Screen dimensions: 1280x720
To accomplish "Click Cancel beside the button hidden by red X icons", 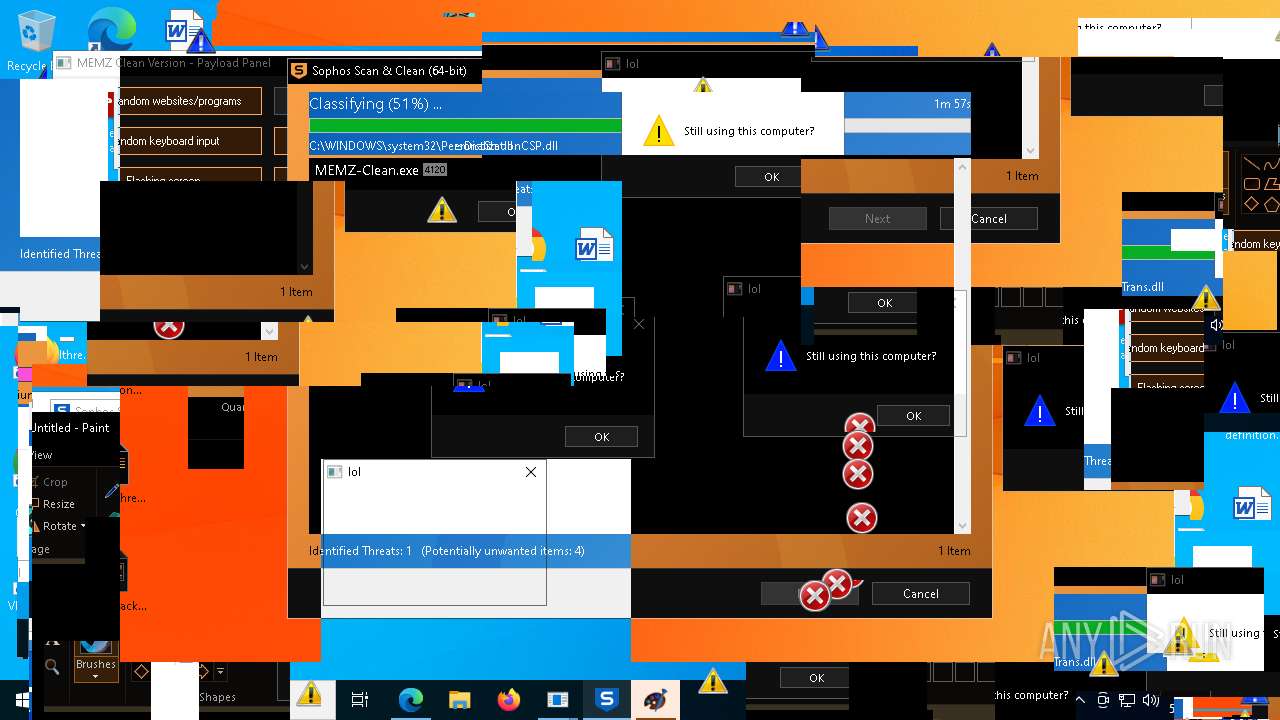I will tap(920, 594).
